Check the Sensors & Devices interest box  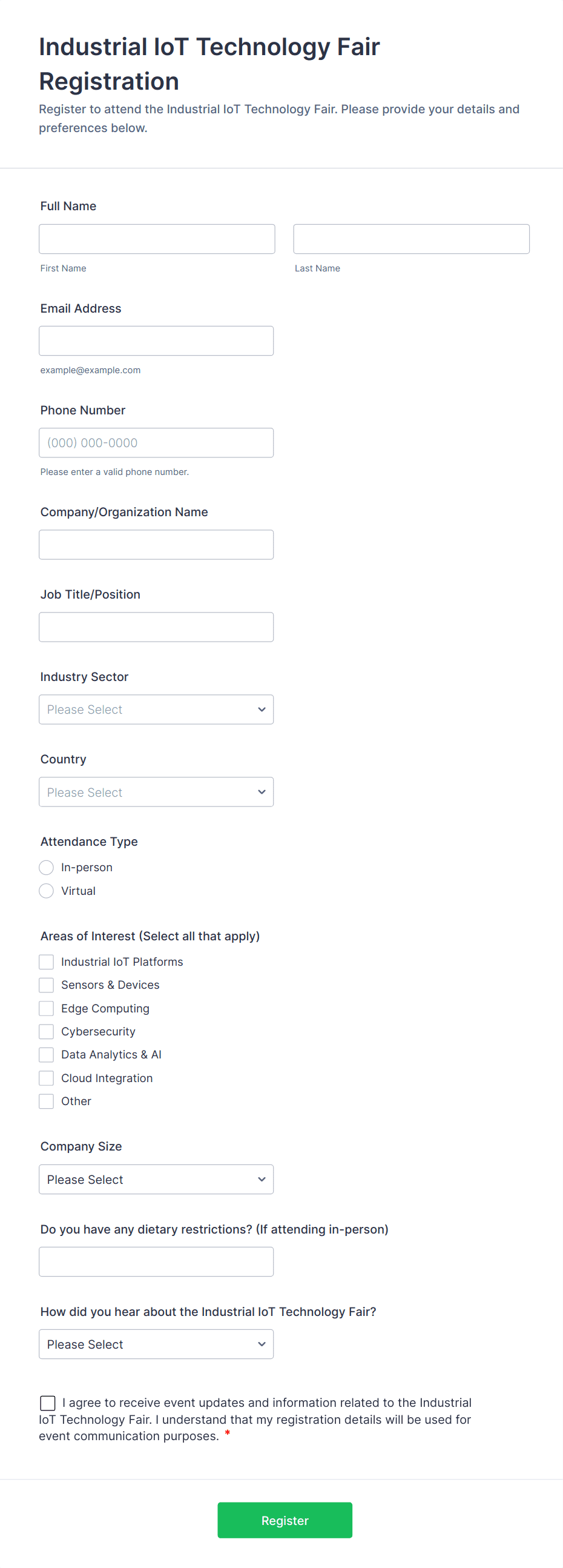pos(46,985)
